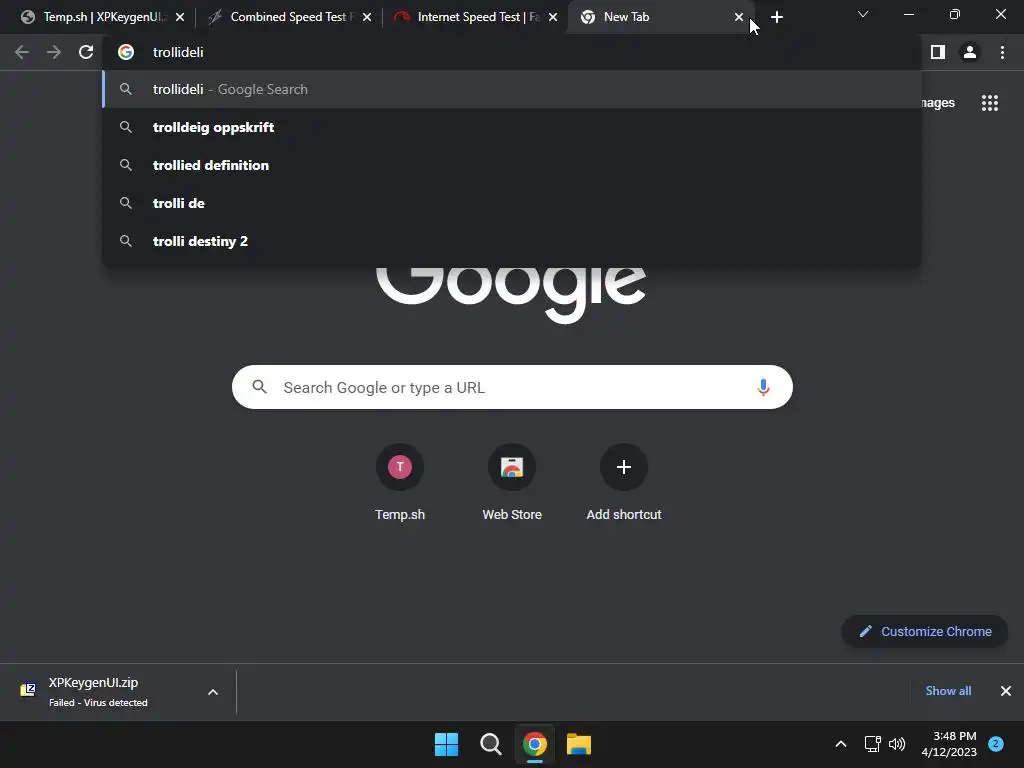Open Windows taskbar search
The width and height of the screenshot is (1024, 768).
pos(490,744)
